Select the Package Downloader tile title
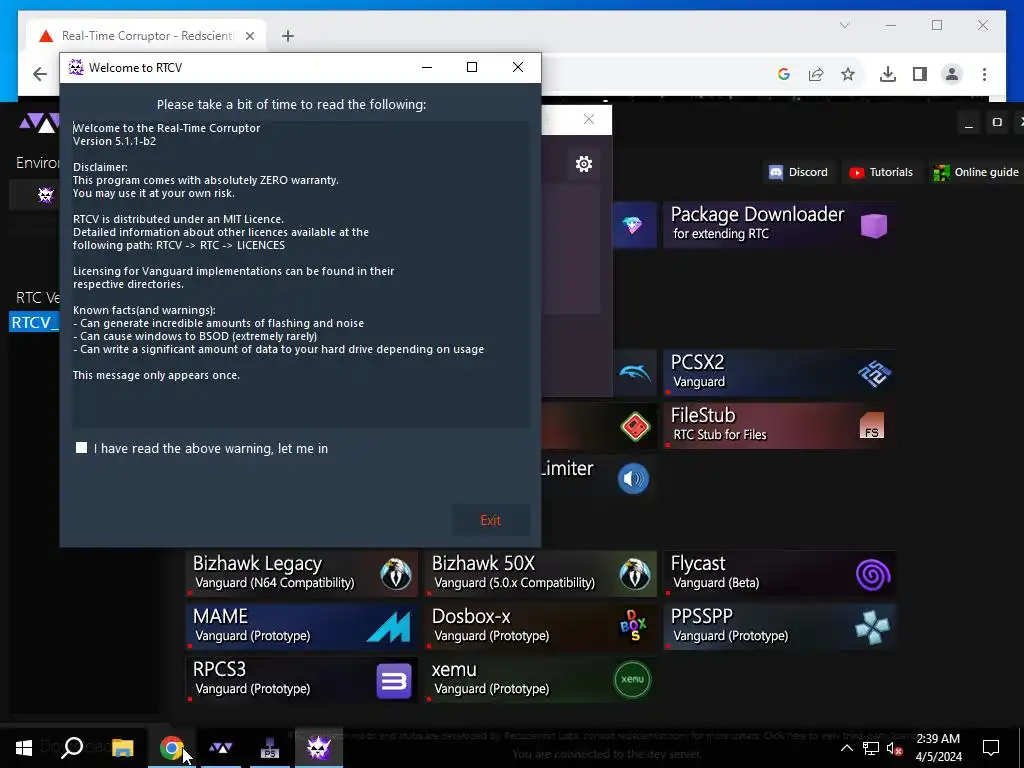The image size is (1024, 768). pos(757,214)
